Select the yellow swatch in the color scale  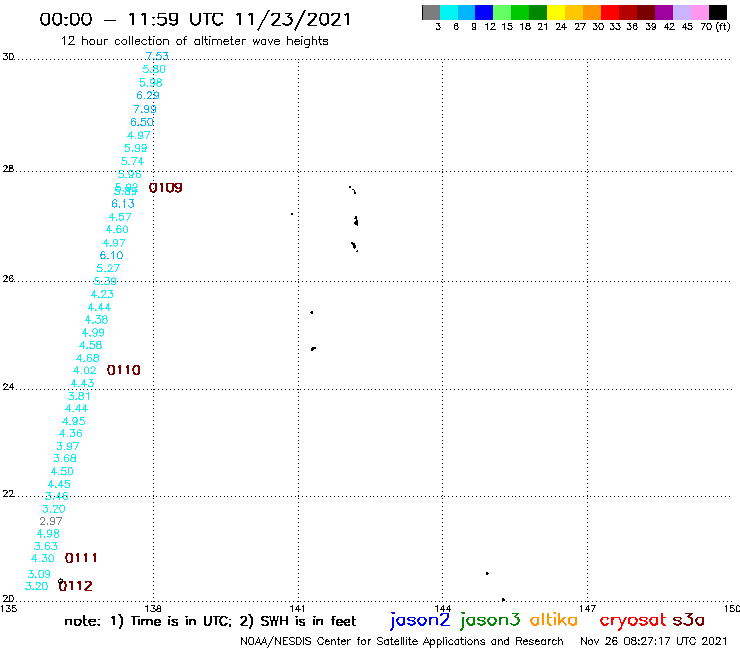pyautogui.click(x=556, y=12)
